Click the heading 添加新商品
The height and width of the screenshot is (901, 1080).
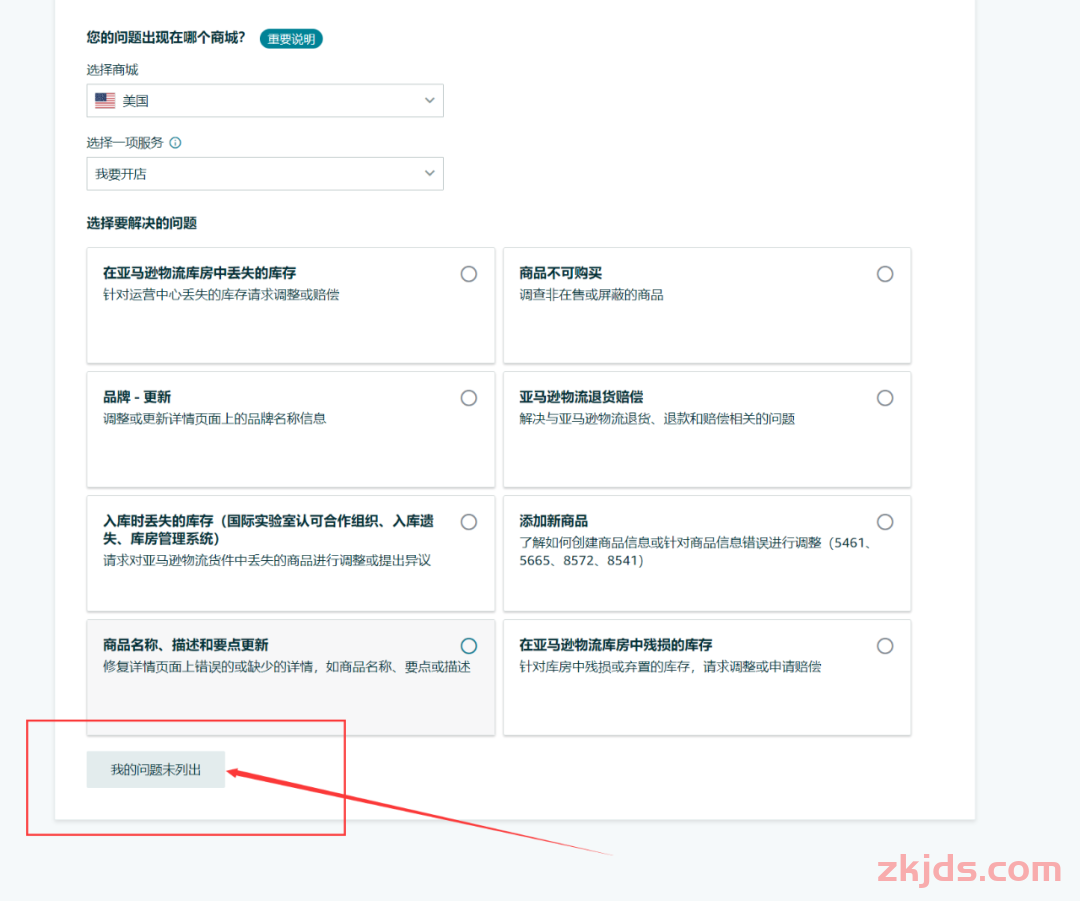pos(554,521)
